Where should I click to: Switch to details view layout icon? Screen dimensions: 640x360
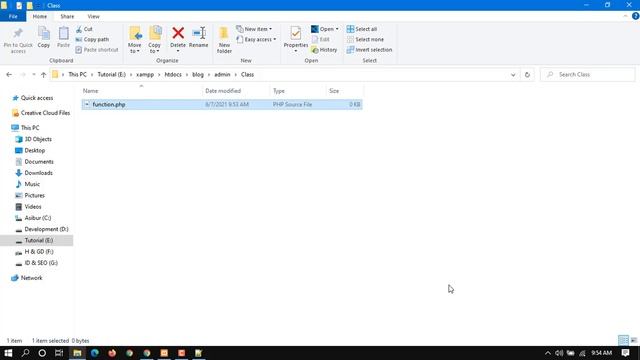tap(623, 340)
